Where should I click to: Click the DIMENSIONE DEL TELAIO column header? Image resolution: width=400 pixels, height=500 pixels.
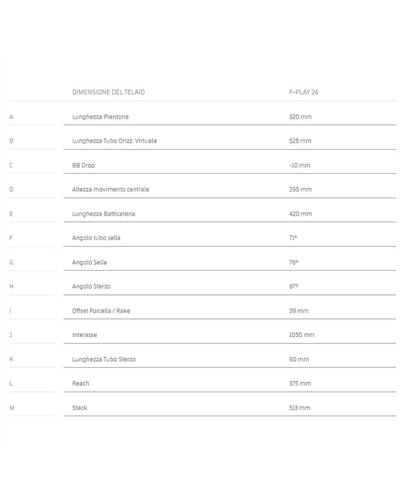pos(108,92)
